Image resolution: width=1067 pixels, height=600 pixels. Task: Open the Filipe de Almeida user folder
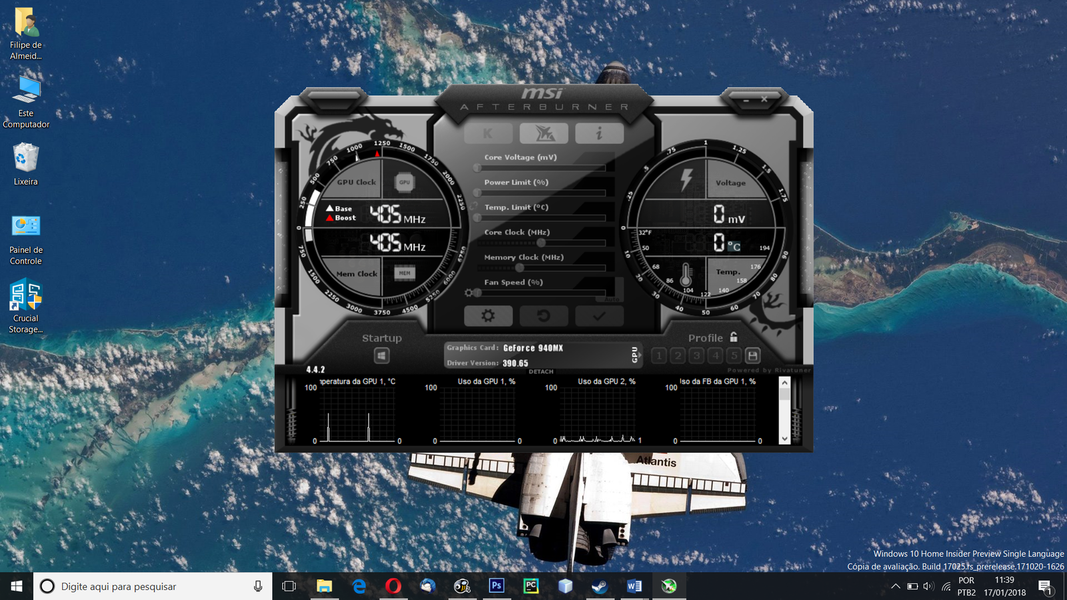[26, 34]
